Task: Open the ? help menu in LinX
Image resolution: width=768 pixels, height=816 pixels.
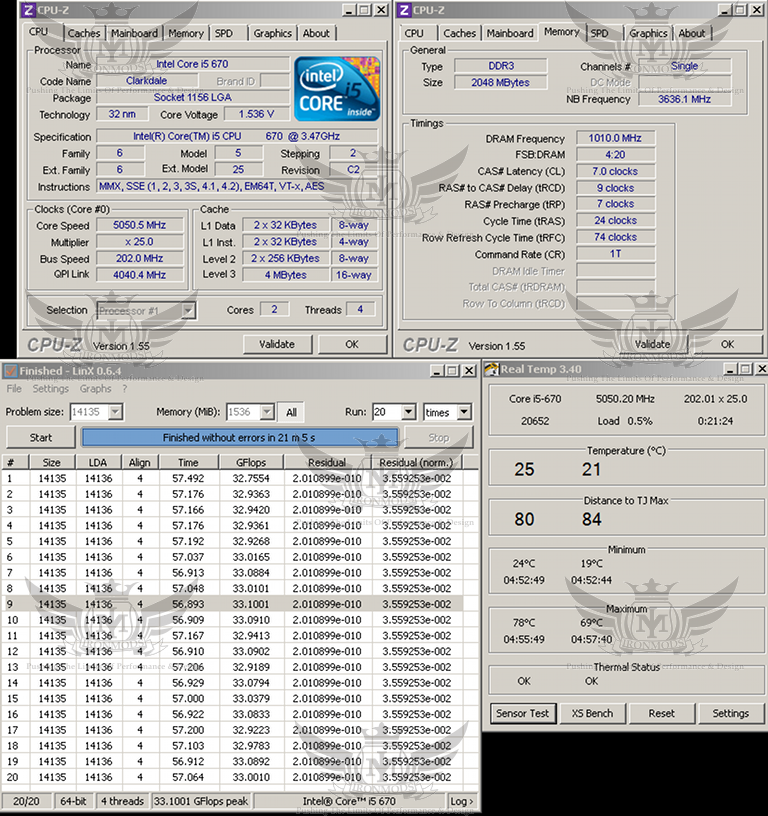Action: point(125,389)
